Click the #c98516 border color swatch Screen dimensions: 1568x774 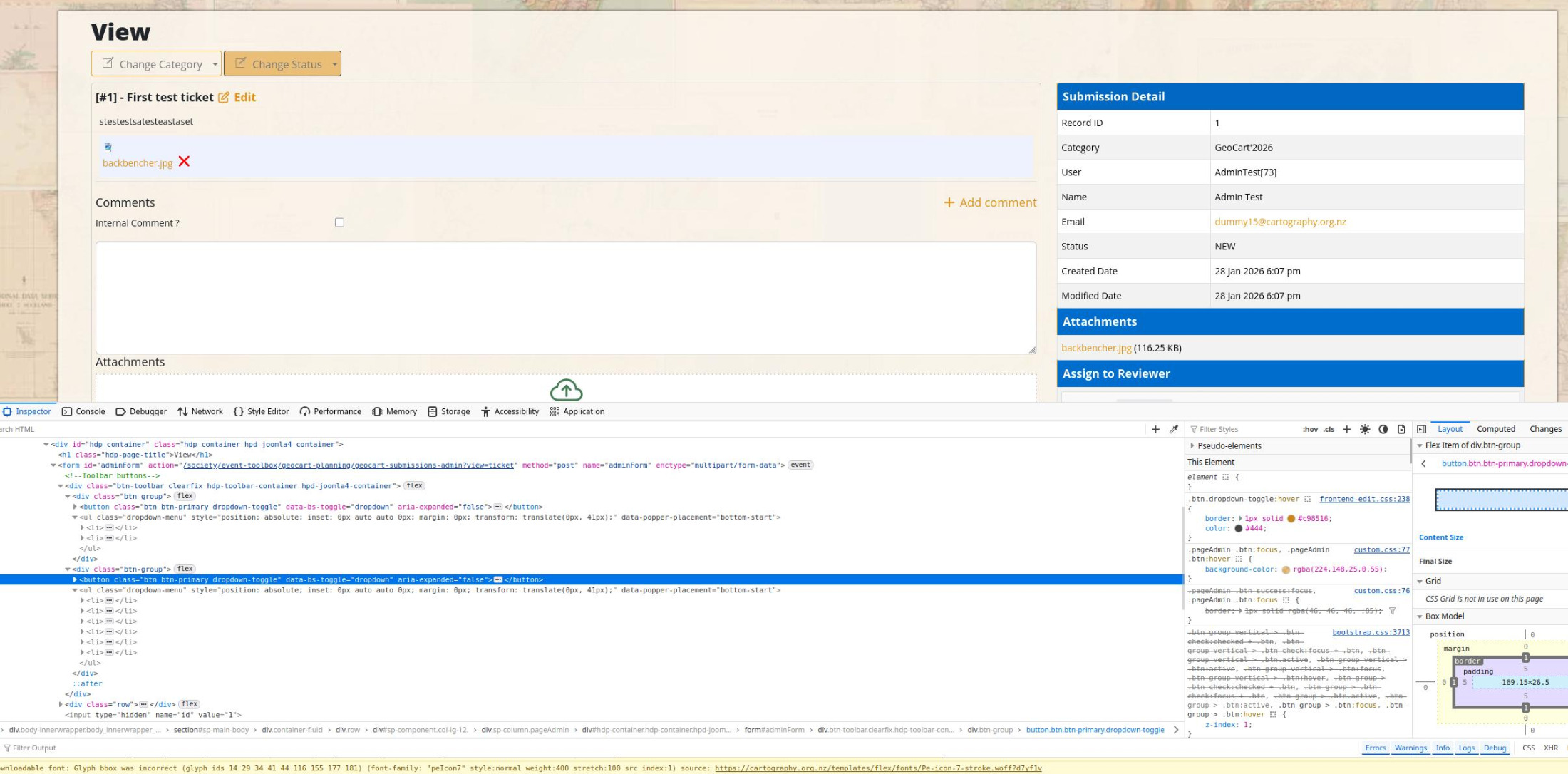click(1291, 518)
